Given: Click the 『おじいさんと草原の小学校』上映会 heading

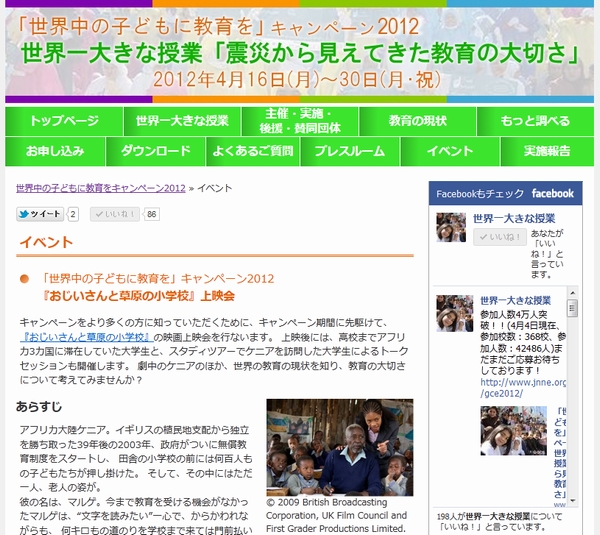Looking at the screenshot, I should (x=139, y=296).
